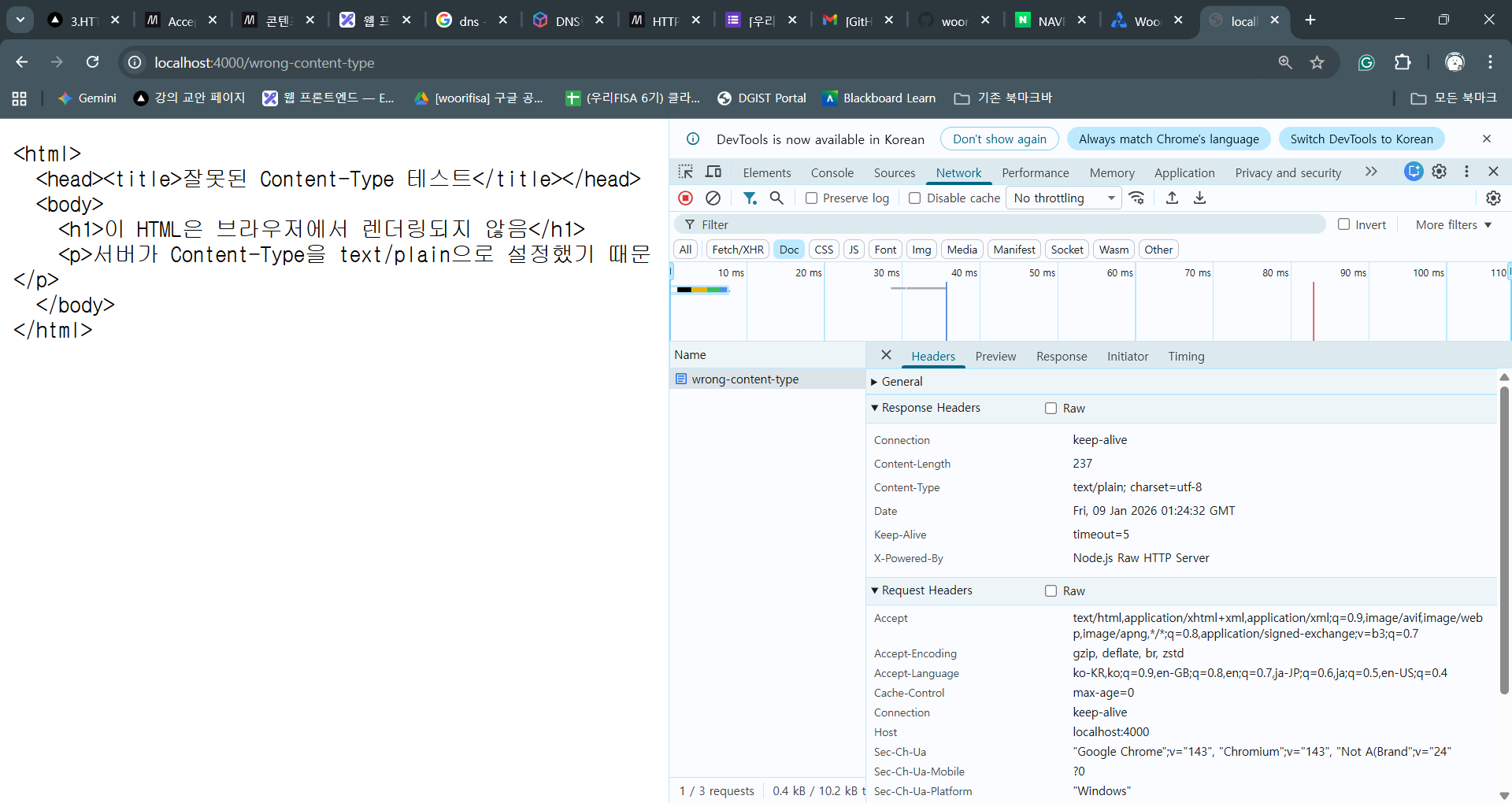1512x803 pixels.
Task: Close the request details pane
Action: tap(886, 355)
